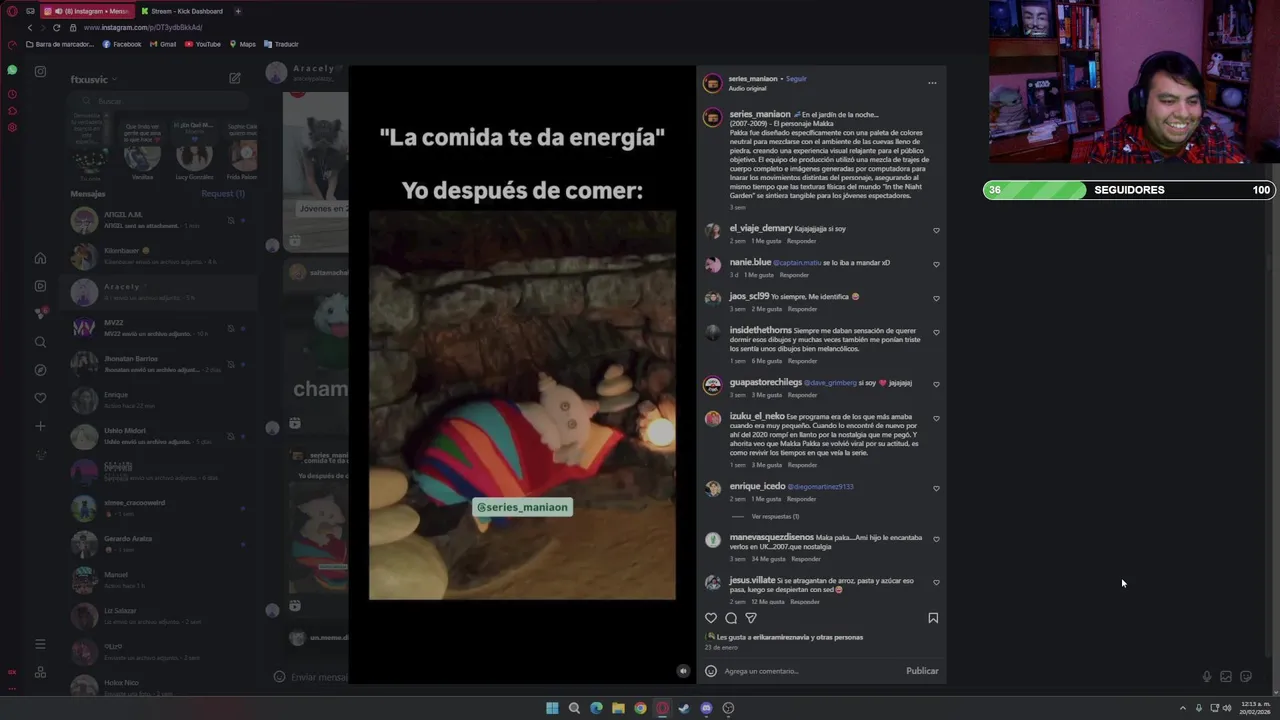Open series_maniaon profile from post header
This screenshot has width=1280, height=720.
click(x=753, y=78)
